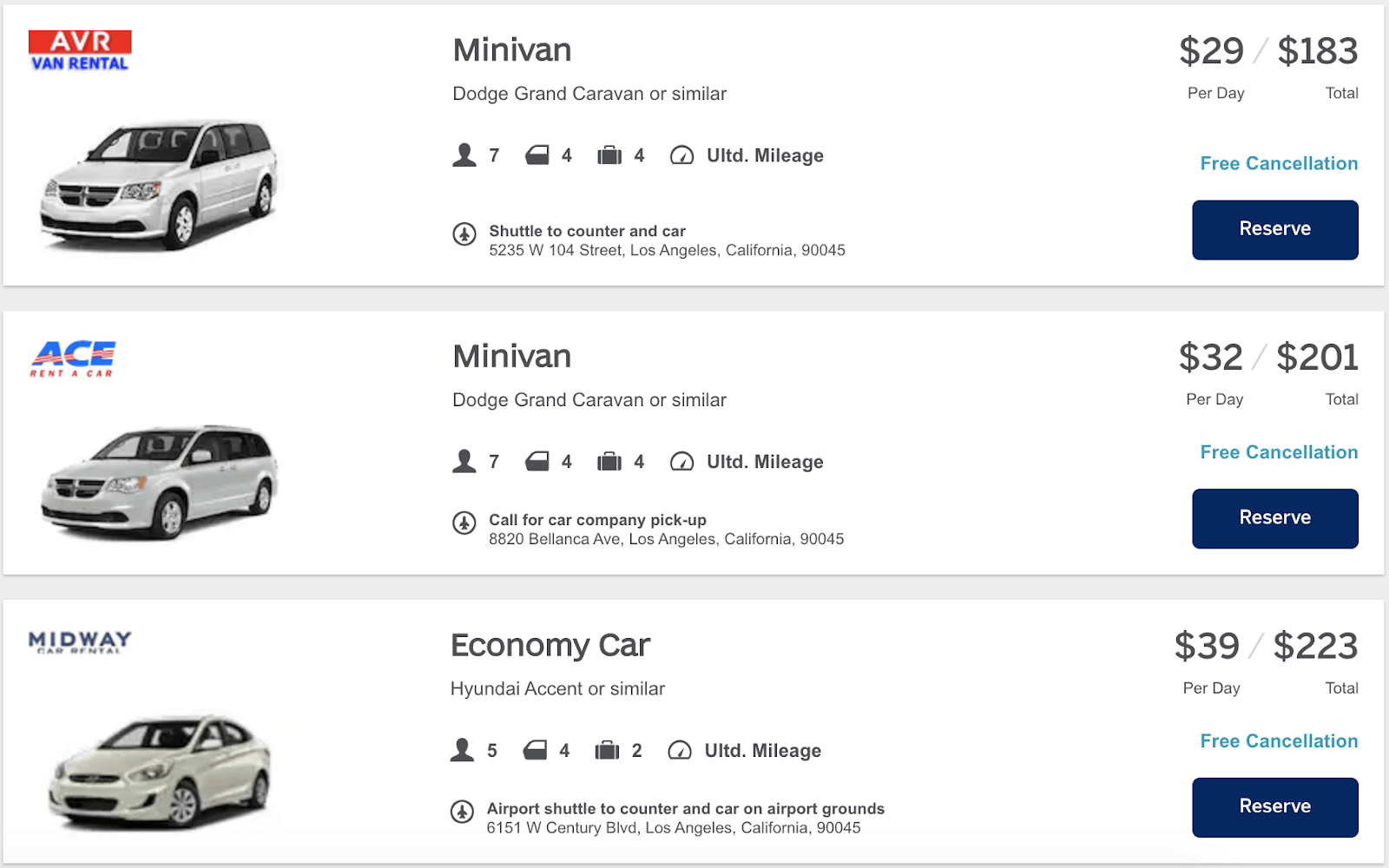The height and width of the screenshot is (868, 1389).
Task: Click mileage gauge icon on AVR listing
Action: [681, 156]
